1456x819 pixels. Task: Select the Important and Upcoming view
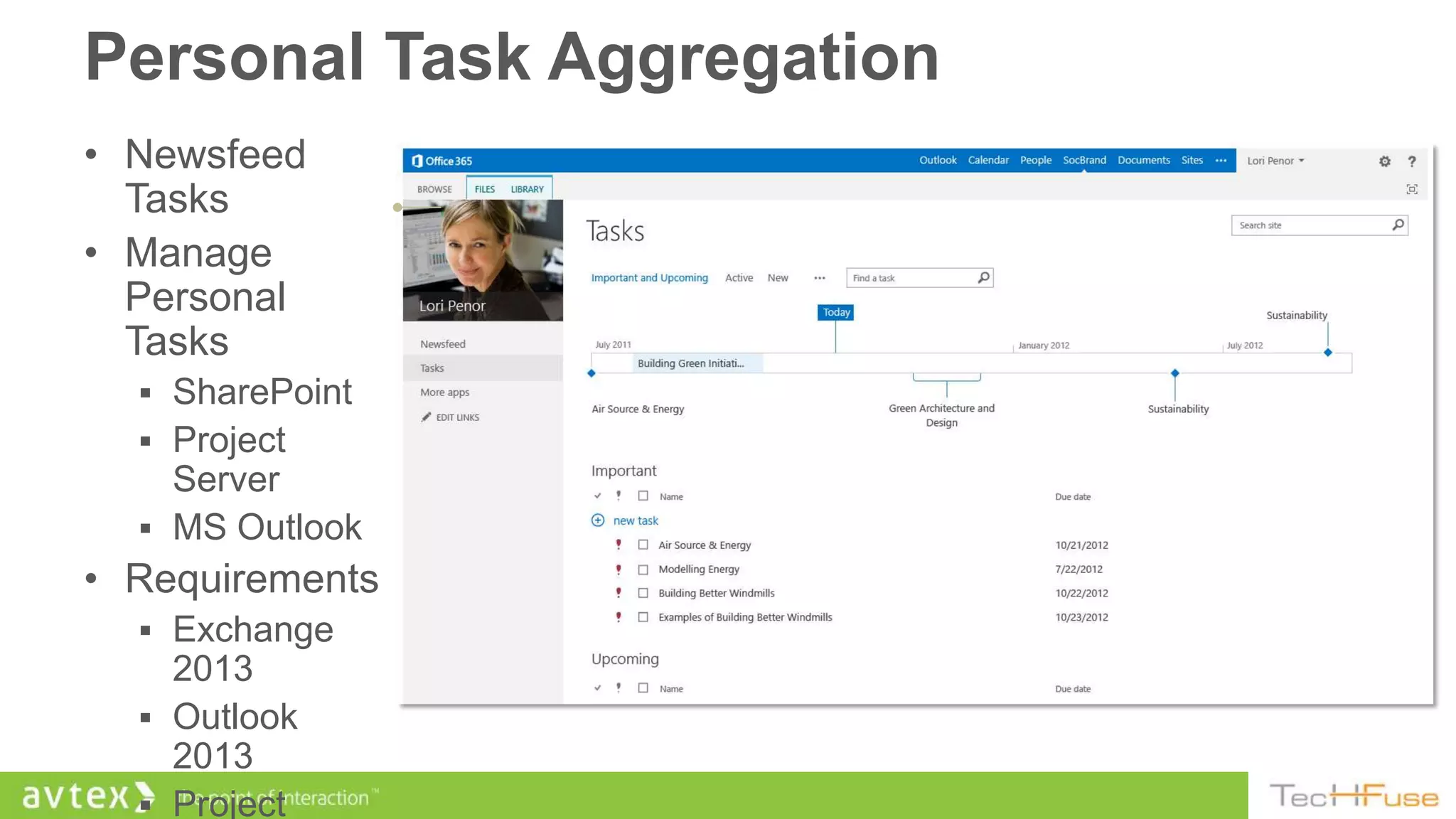coord(649,278)
